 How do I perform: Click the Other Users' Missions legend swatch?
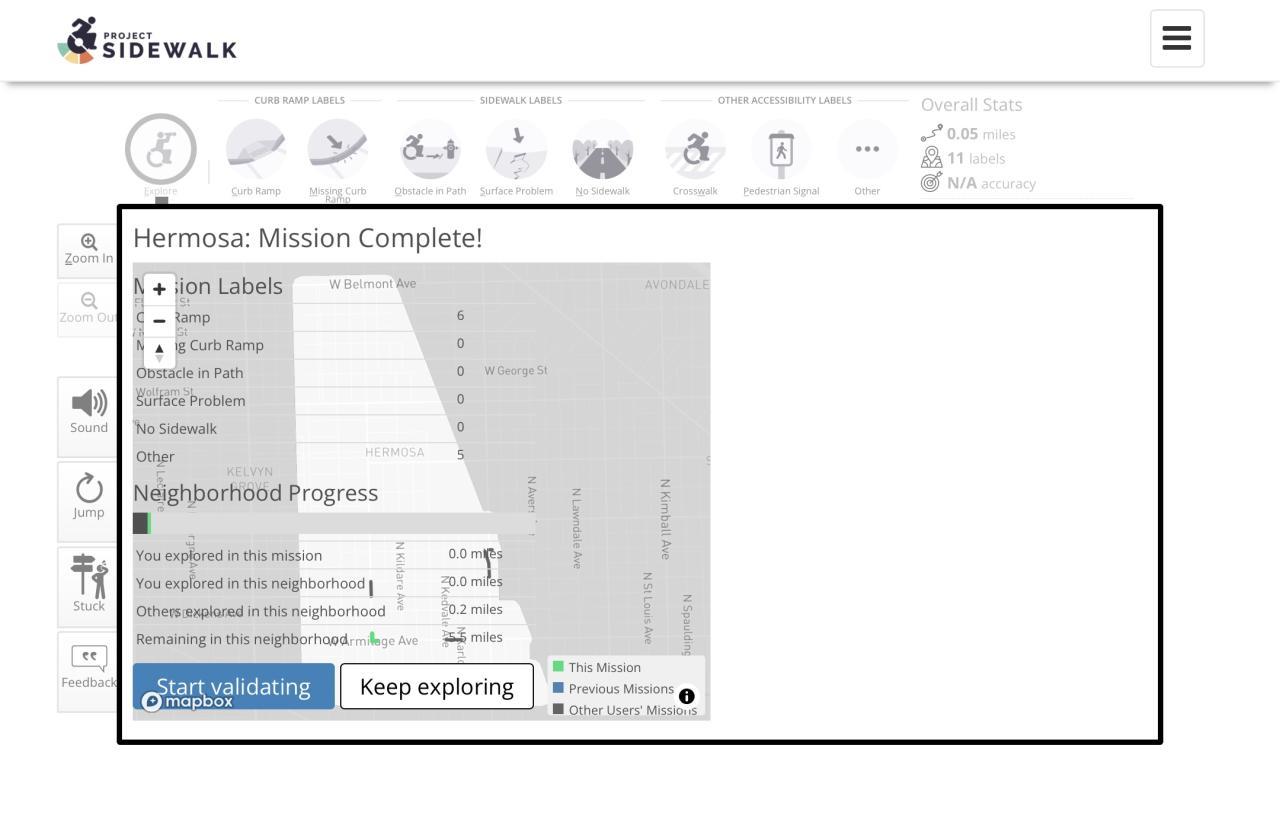click(559, 709)
